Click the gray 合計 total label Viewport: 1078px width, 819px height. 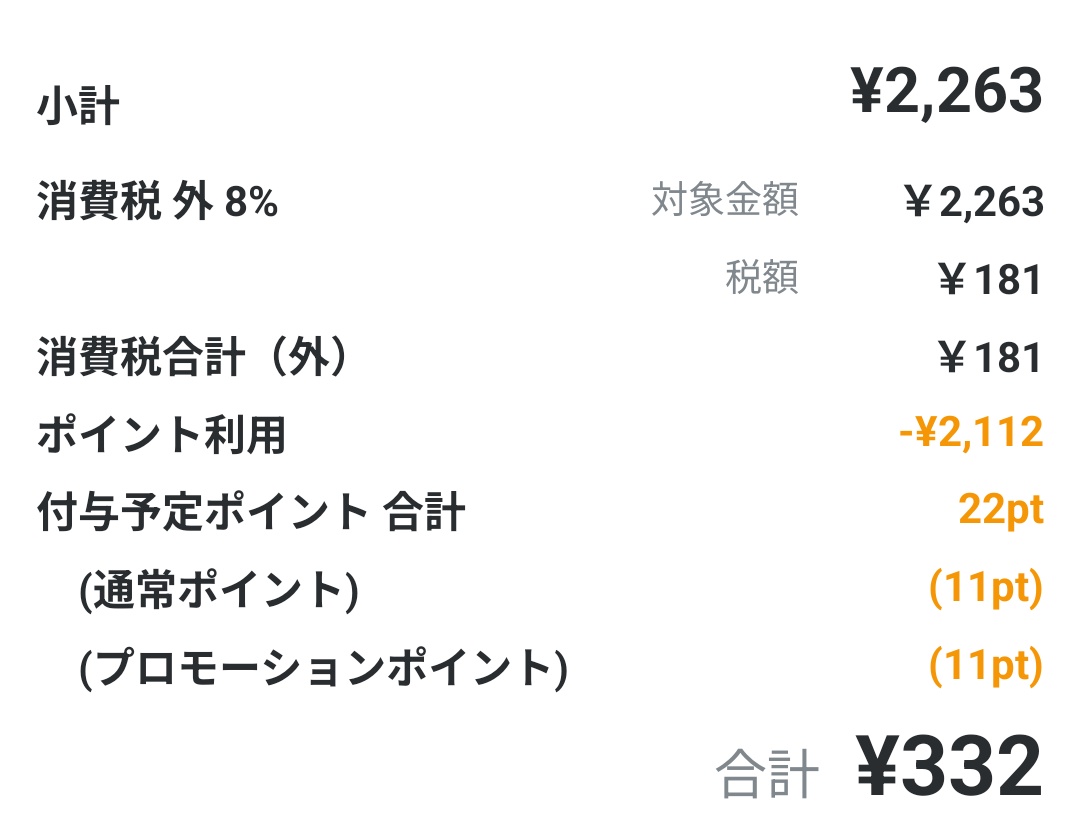[767, 775]
